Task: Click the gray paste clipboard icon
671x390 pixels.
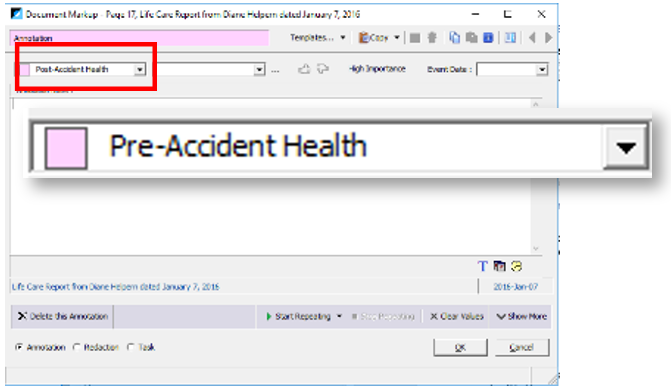Action: (472, 38)
